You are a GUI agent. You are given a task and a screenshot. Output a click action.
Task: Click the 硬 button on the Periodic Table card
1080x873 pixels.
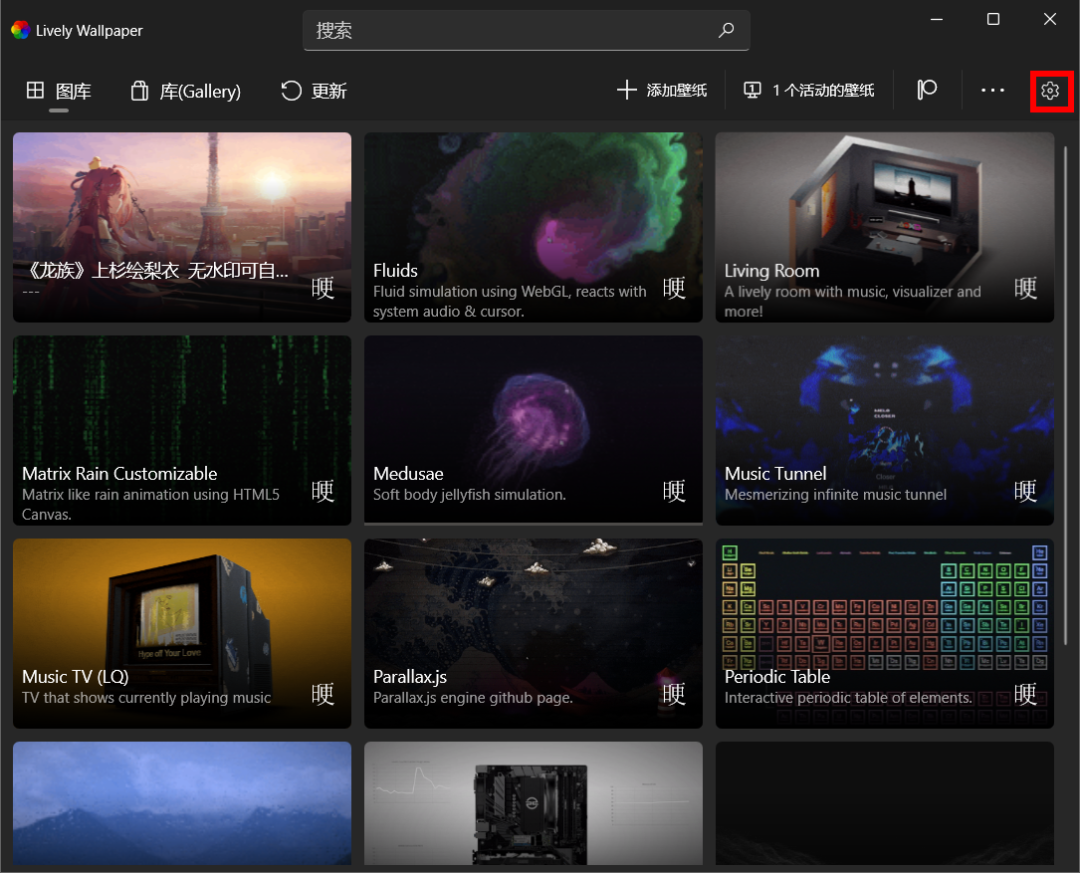point(1025,694)
